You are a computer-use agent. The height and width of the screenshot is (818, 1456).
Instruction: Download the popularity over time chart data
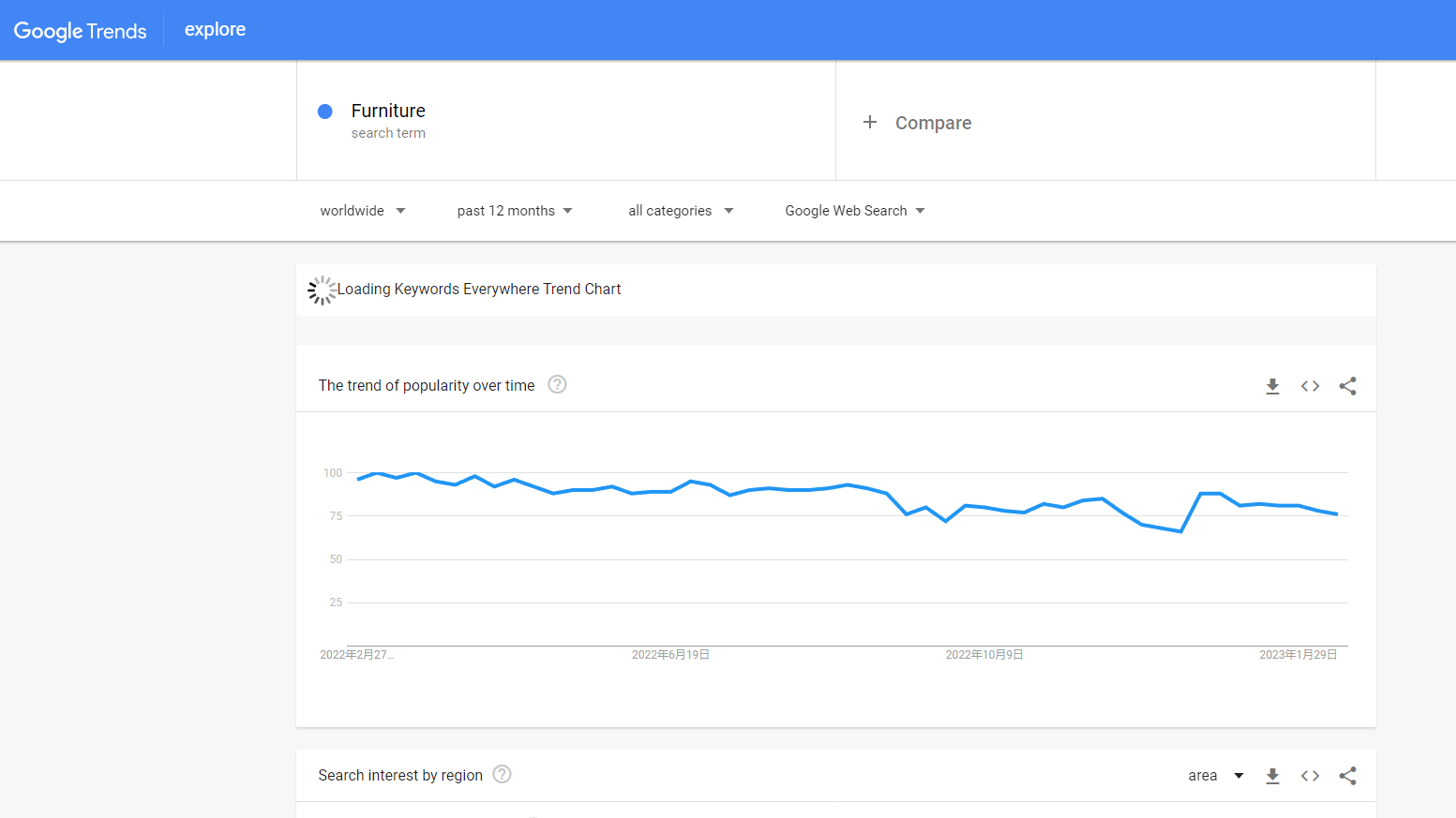pos(1272,386)
